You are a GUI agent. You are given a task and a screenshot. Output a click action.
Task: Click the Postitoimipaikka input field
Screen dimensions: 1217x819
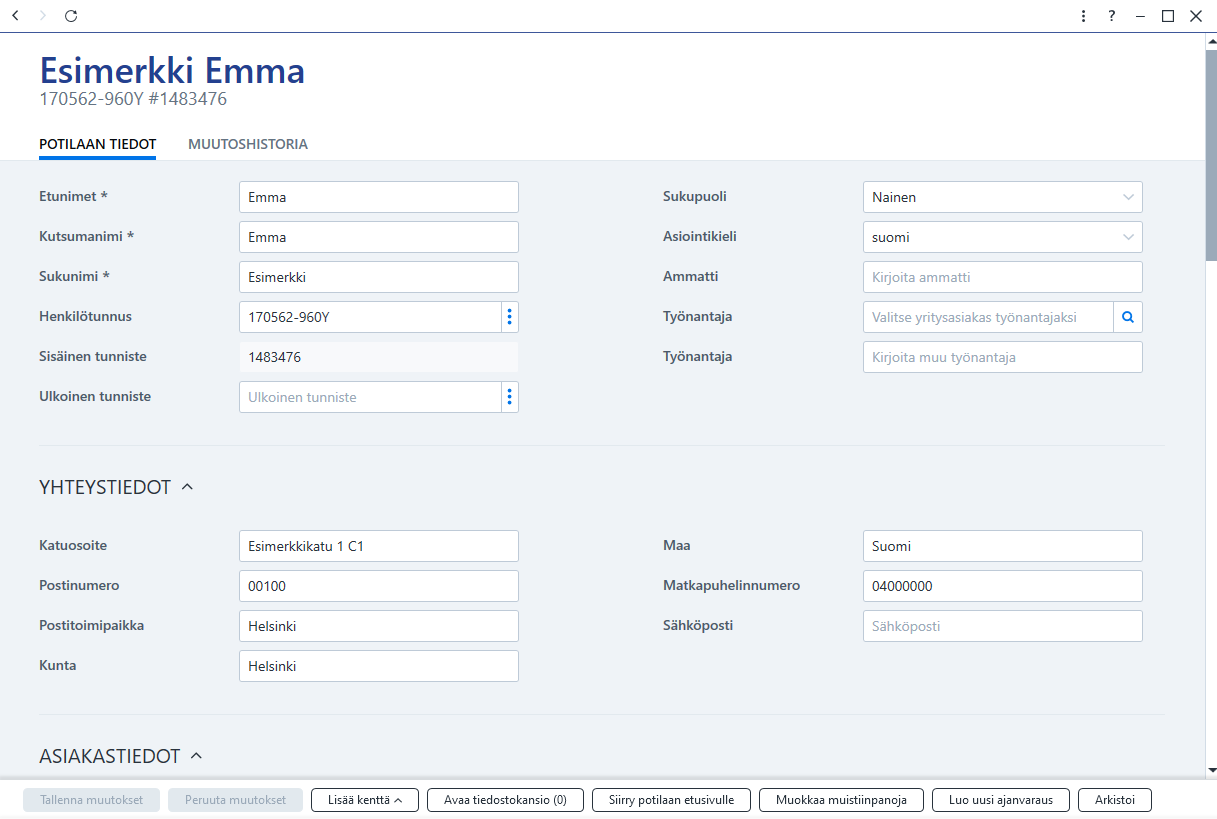379,626
